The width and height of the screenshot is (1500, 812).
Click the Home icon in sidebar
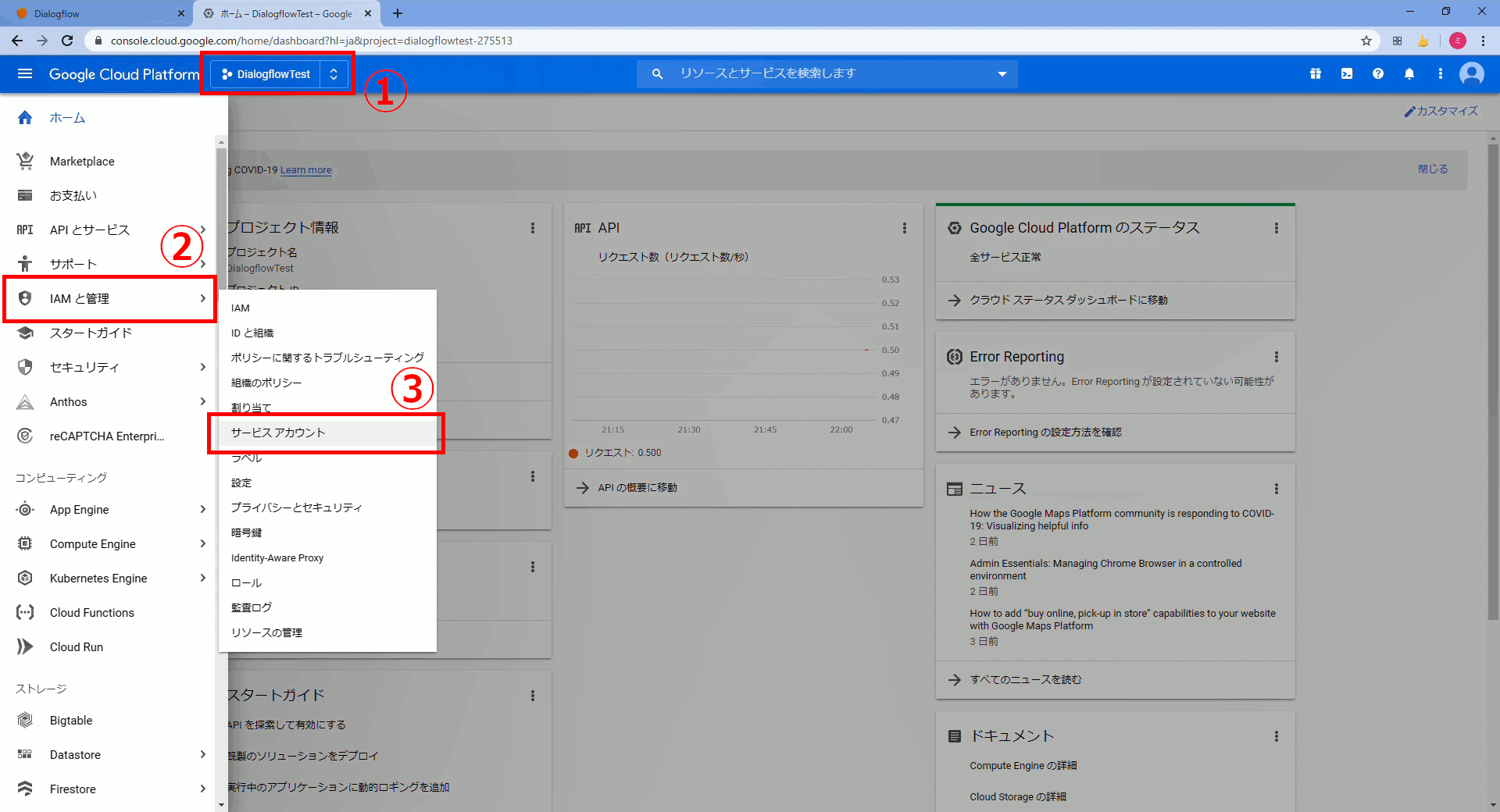25,118
